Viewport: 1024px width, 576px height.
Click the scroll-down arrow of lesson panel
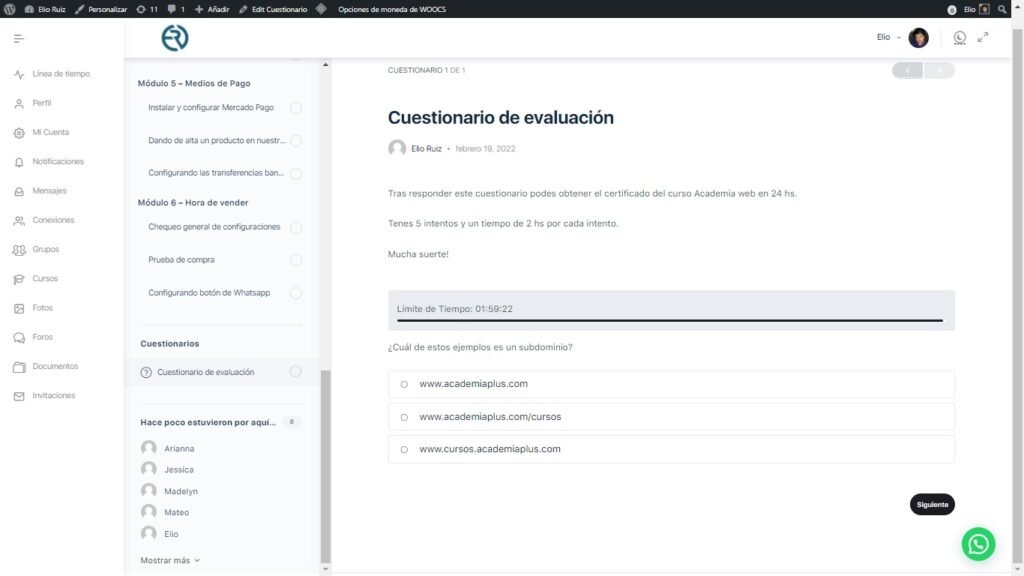click(x=325, y=569)
